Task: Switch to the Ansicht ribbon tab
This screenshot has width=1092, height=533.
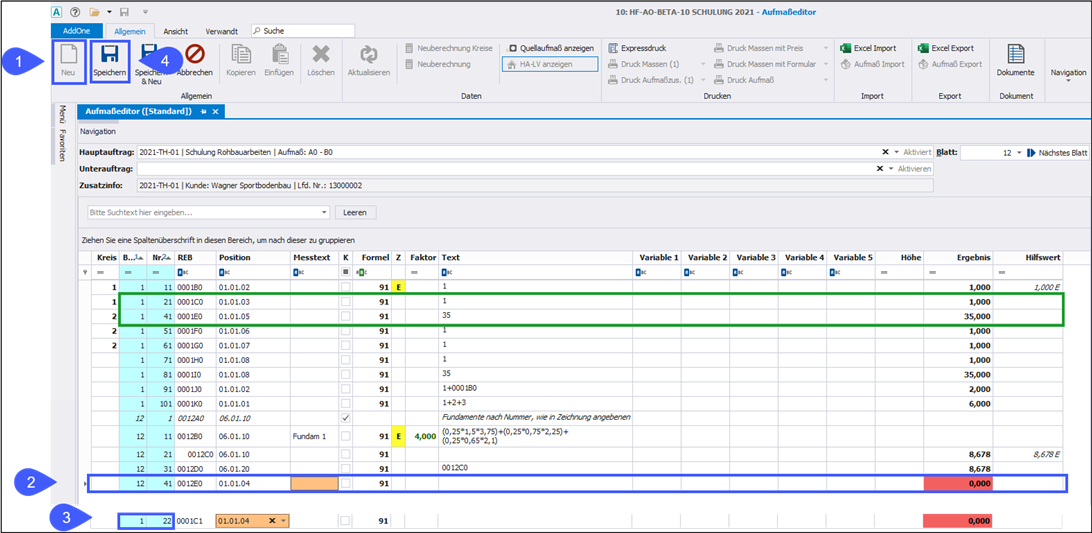Action: [175, 31]
